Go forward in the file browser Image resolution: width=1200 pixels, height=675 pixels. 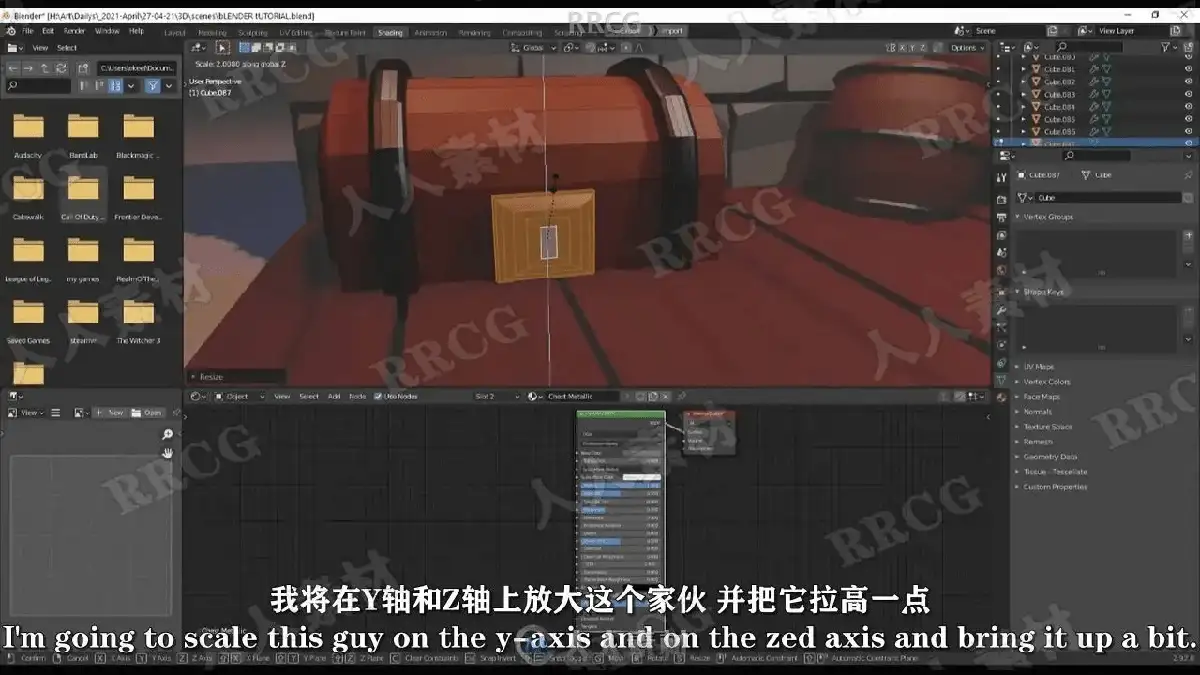click(28, 67)
